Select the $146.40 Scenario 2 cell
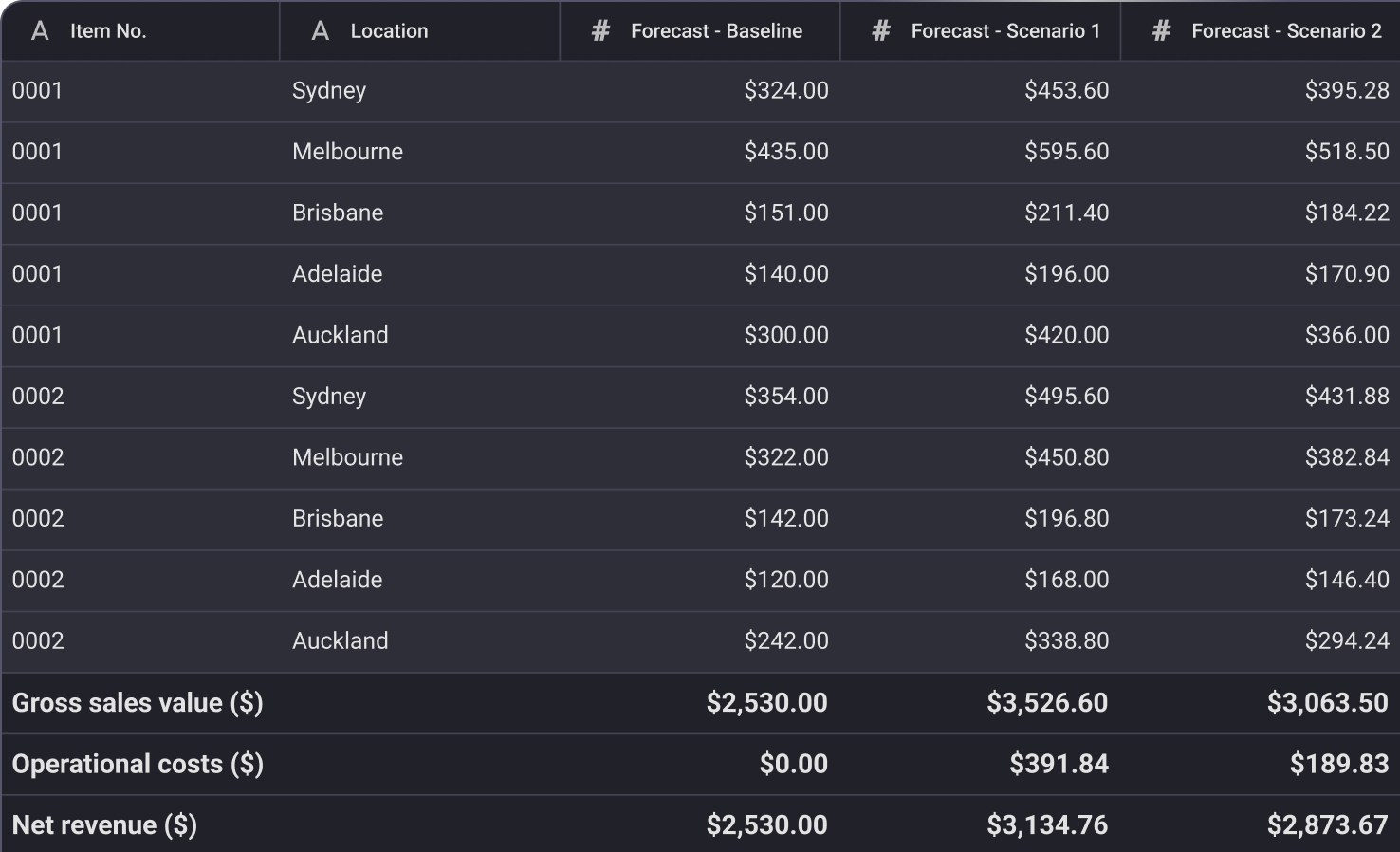The height and width of the screenshot is (852, 1400). click(x=1347, y=580)
